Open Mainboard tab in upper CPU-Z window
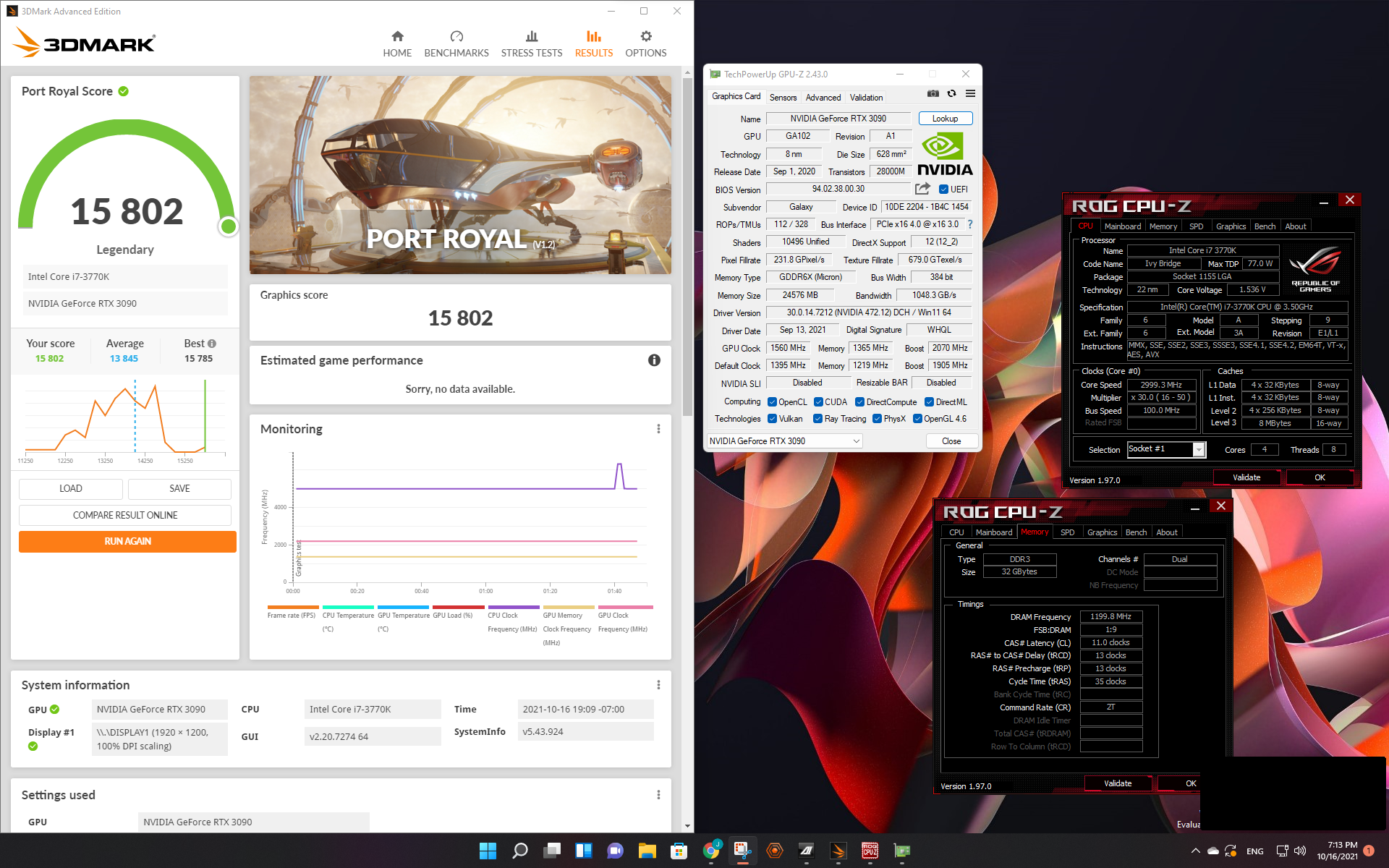Screen dimensions: 1389x868 point(1122,226)
